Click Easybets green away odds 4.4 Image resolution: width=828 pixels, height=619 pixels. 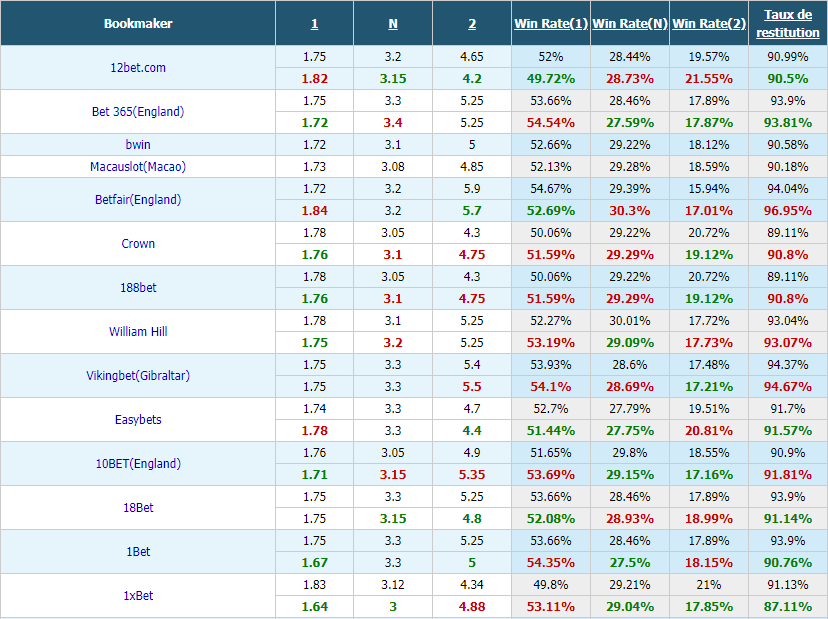pyautogui.click(x=472, y=431)
